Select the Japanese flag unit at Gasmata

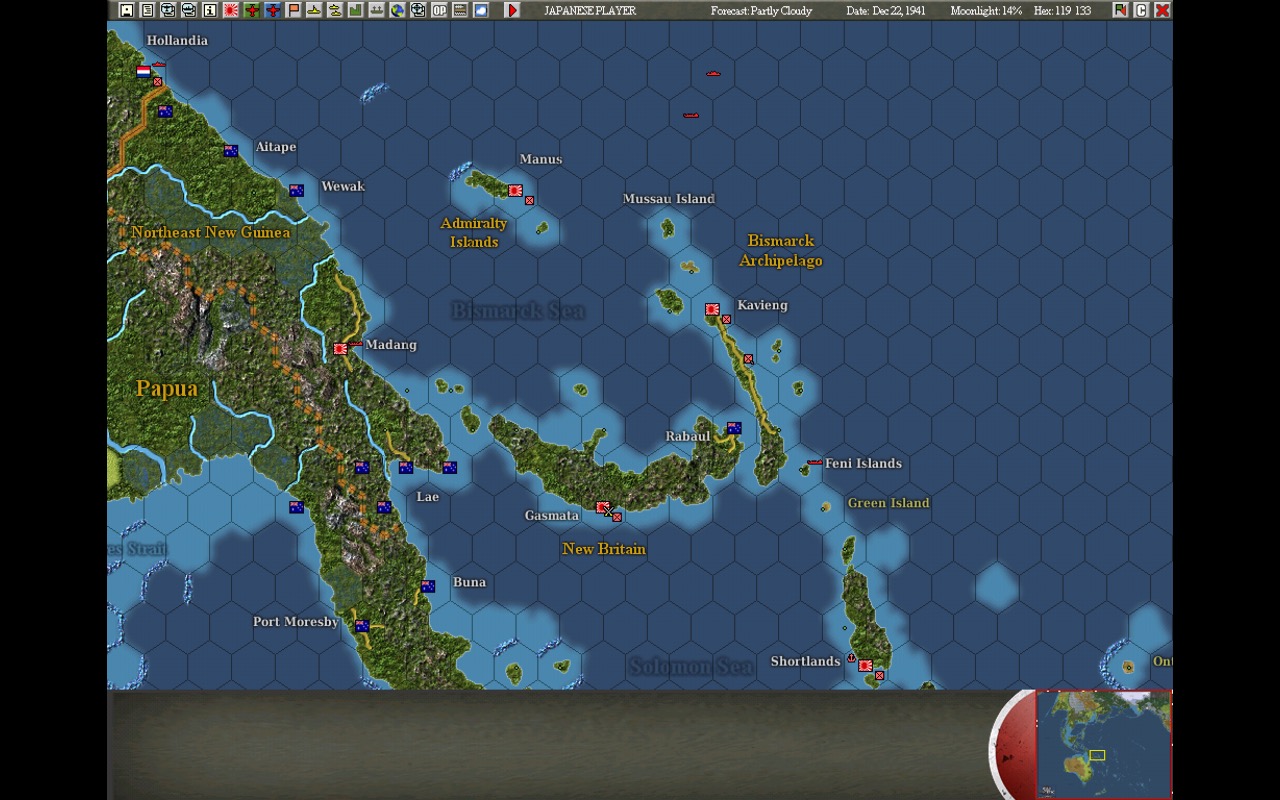coord(603,508)
